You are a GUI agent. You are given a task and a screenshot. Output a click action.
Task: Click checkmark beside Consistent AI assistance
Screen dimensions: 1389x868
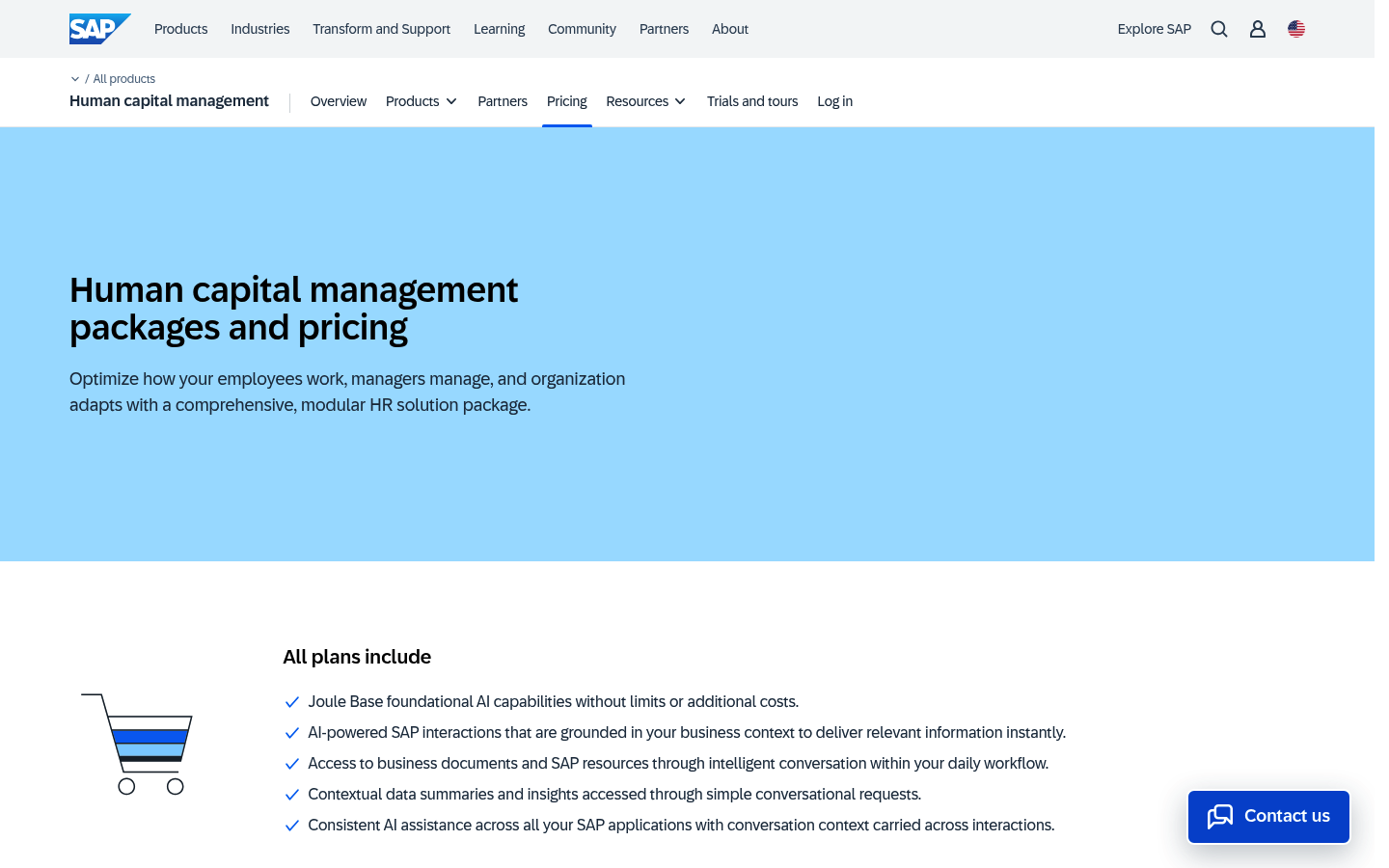[292, 826]
